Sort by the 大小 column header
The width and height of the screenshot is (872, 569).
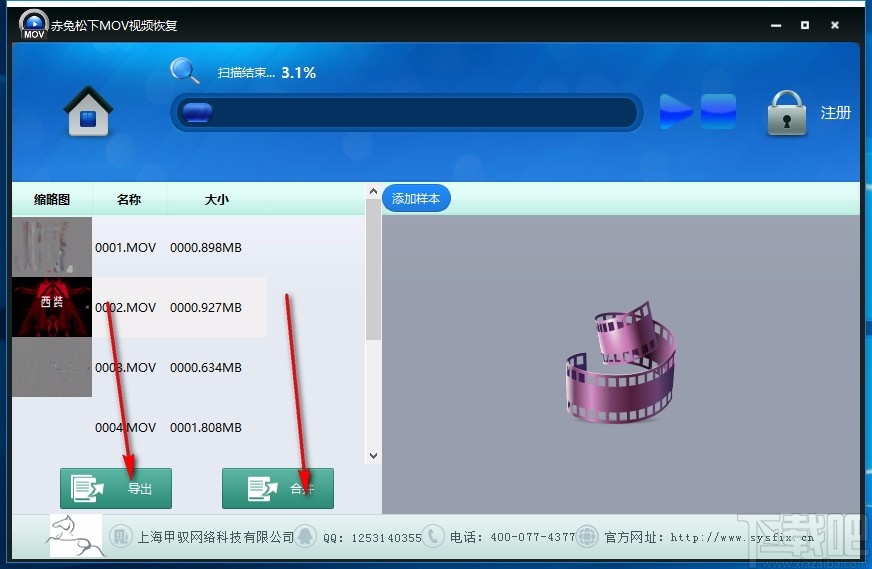[216, 199]
